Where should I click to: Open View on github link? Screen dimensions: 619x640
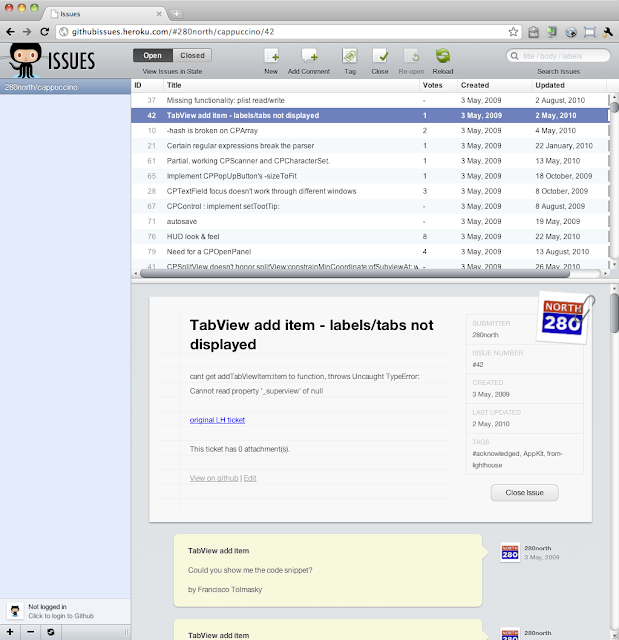214,478
